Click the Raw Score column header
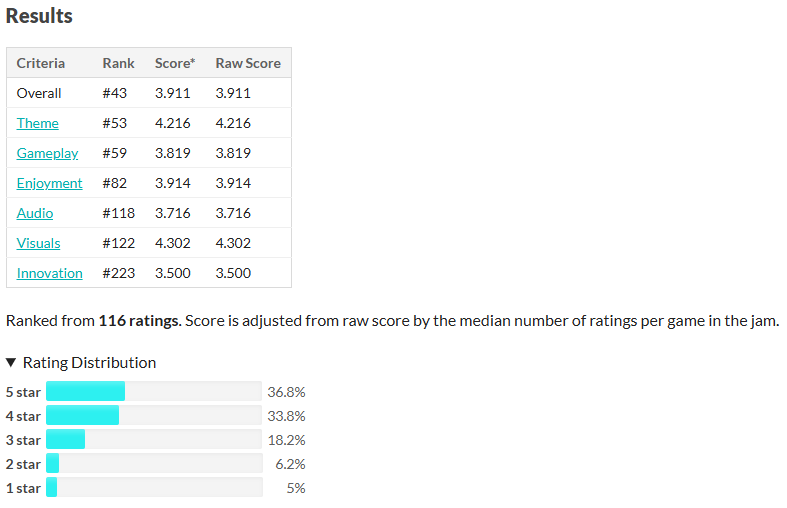Viewport: 787px width, 508px height. tap(248, 63)
